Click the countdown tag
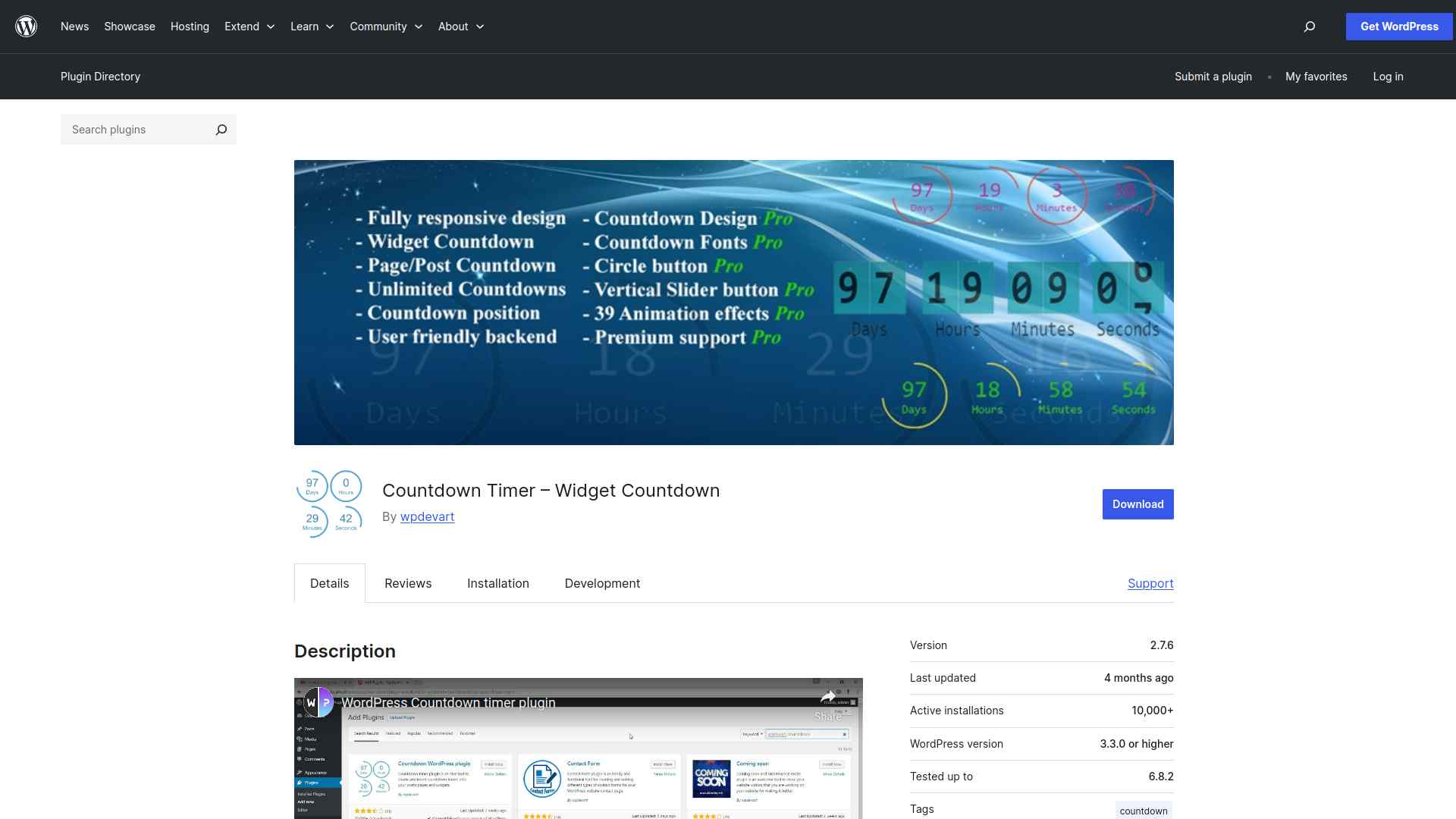Image resolution: width=1456 pixels, height=819 pixels. point(1143,811)
